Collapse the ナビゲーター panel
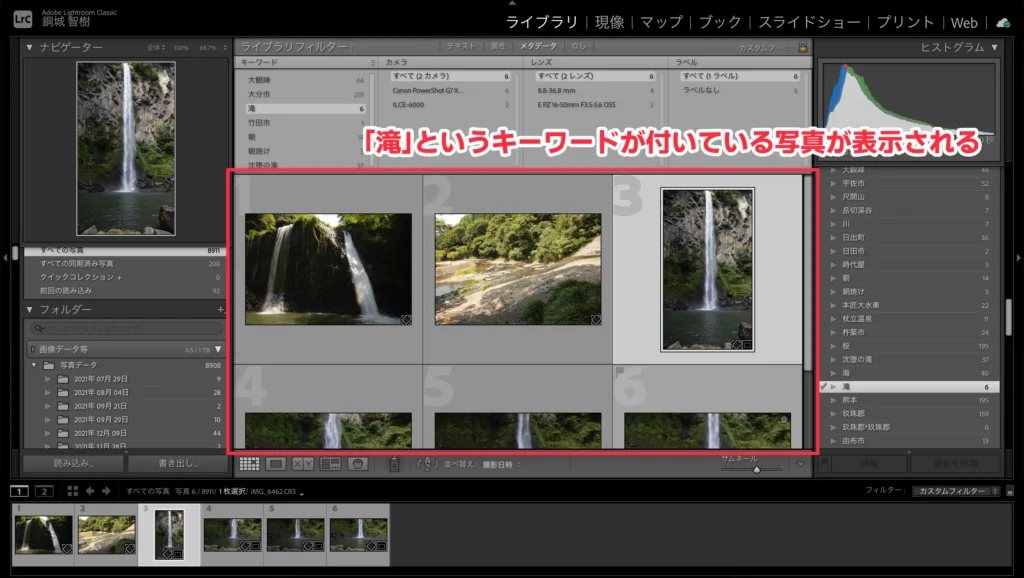 30,47
